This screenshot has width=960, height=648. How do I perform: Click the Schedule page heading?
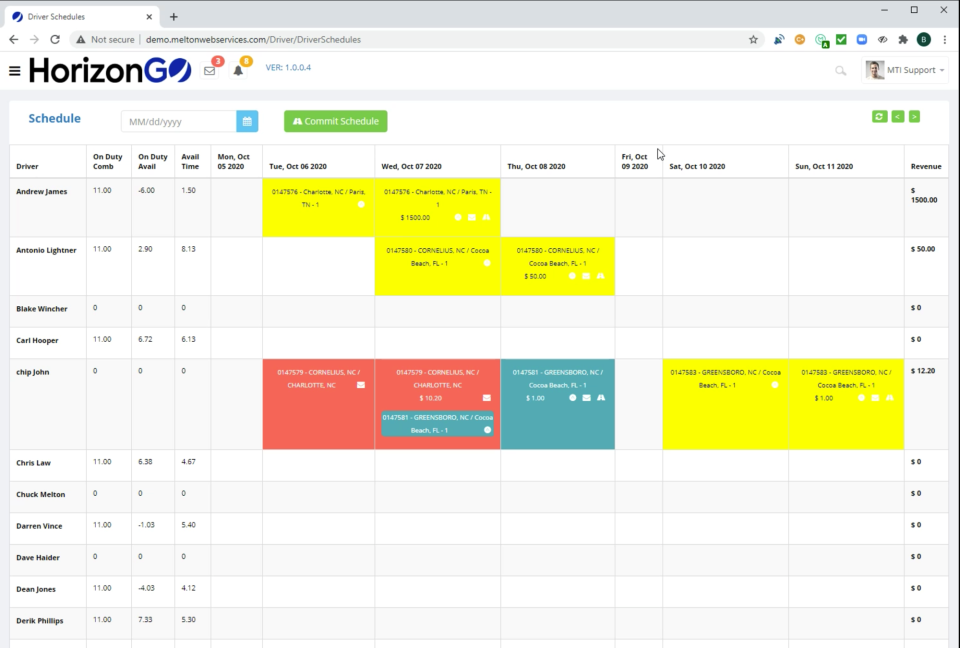coord(54,118)
